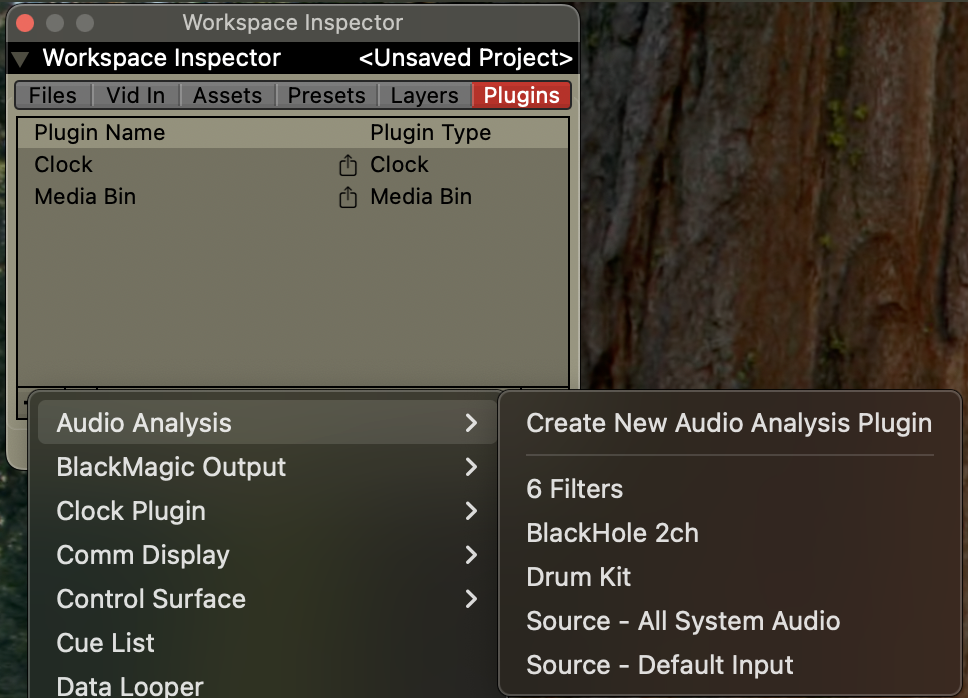Image resolution: width=968 pixels, height=698 pixels.
Task: Choose Data Looper from the menu
Action: point(267,685)
